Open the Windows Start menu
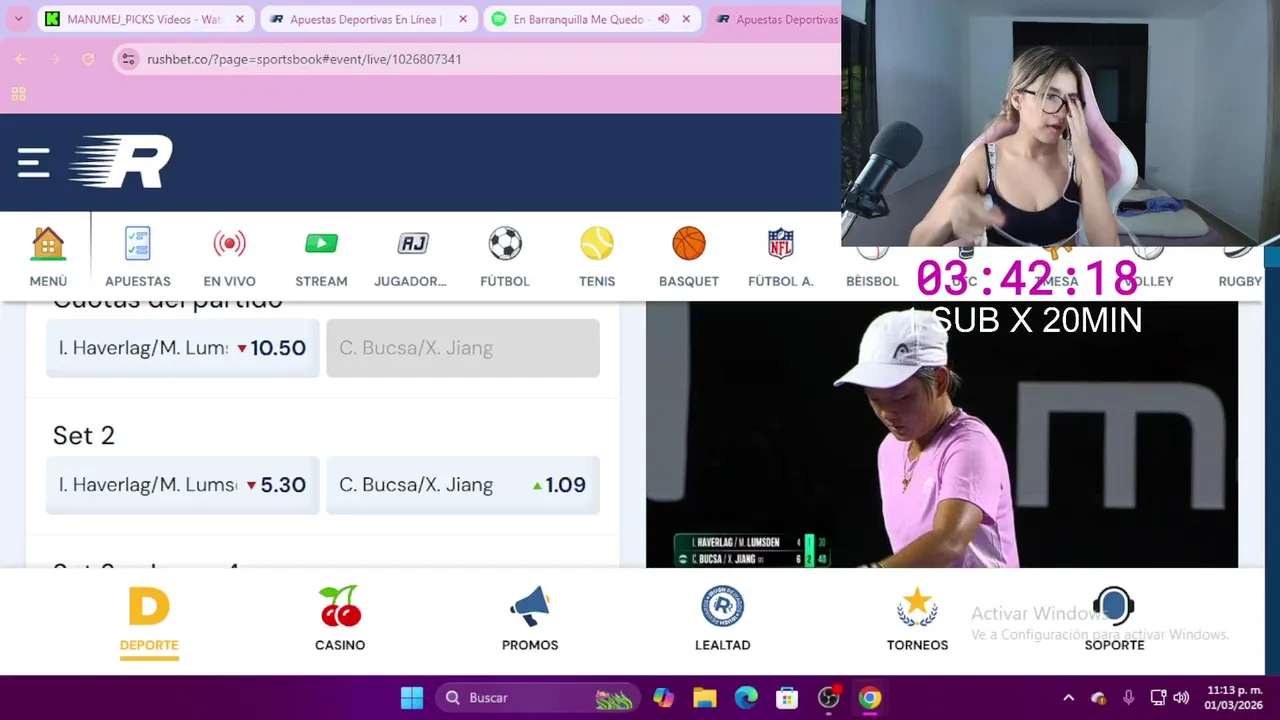The height and width of the screenshot is (720, 1280). coord(412,698)
